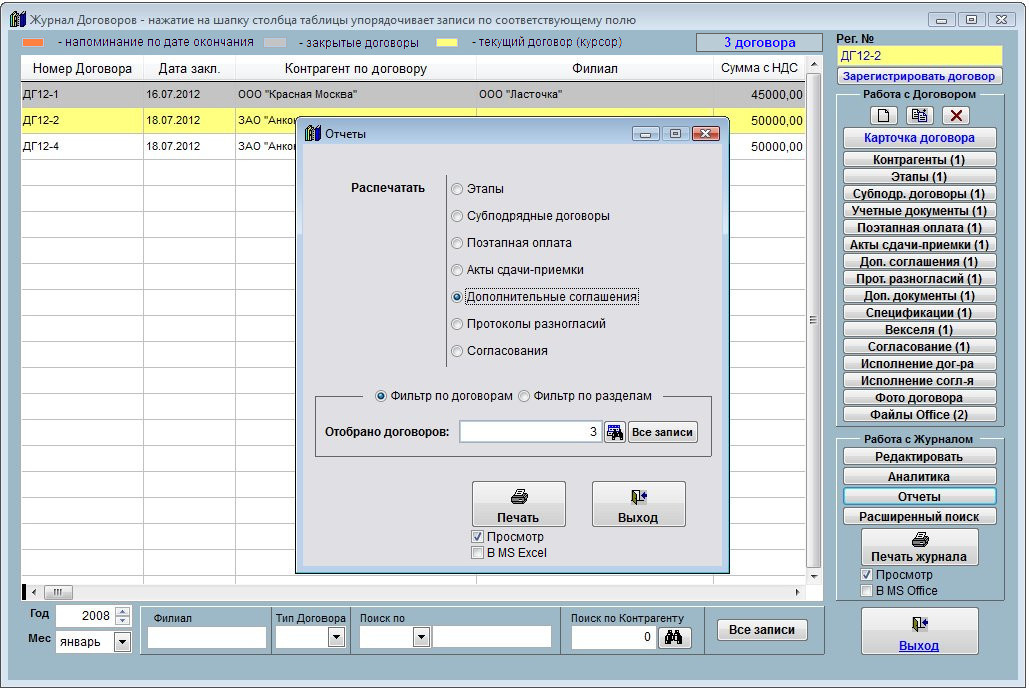The image size is (1029, 688).
Task: Click the Год year spinner arrows
Action: coord(122,616)
